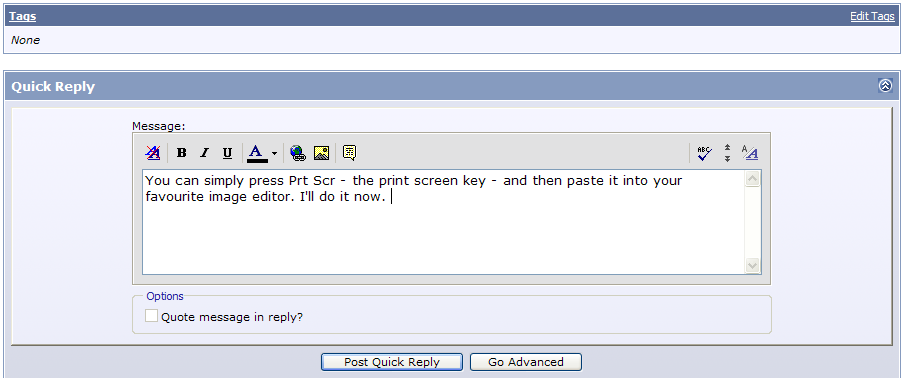The image size is (904, 378).
Task: Toggle Bold formatting in the editor
Action: [x=182, y=153]
